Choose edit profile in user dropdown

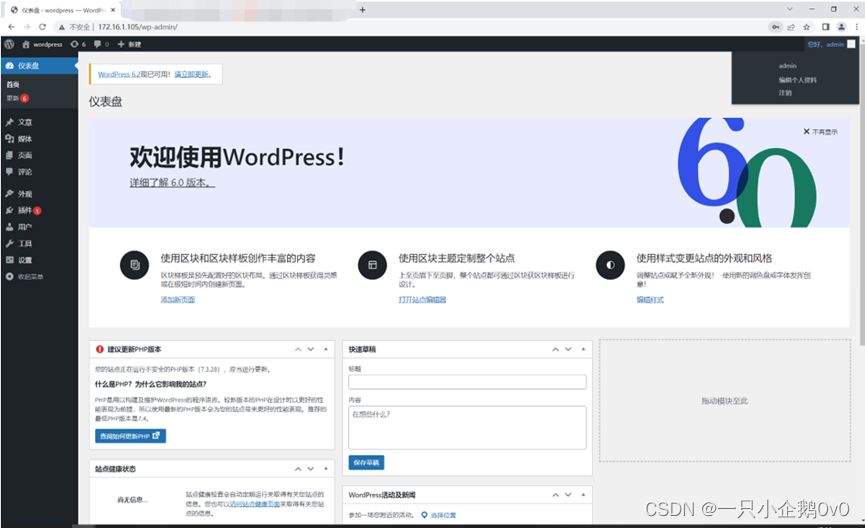click(797, 80)
